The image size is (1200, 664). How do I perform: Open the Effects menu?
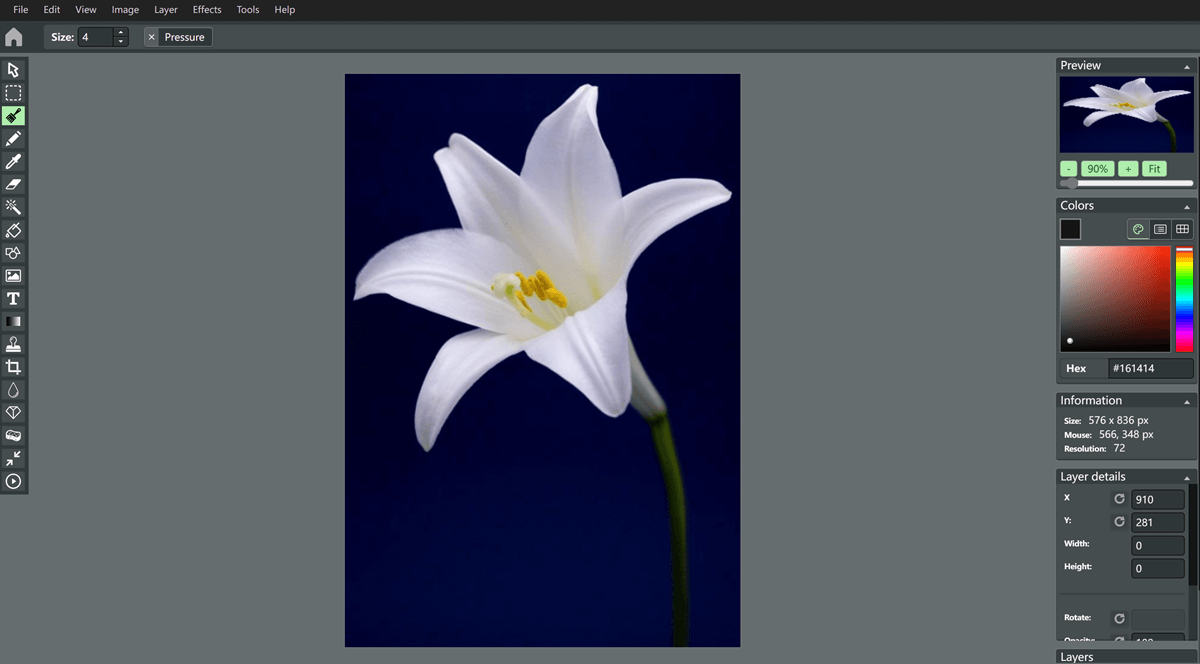tap(207, 10)
